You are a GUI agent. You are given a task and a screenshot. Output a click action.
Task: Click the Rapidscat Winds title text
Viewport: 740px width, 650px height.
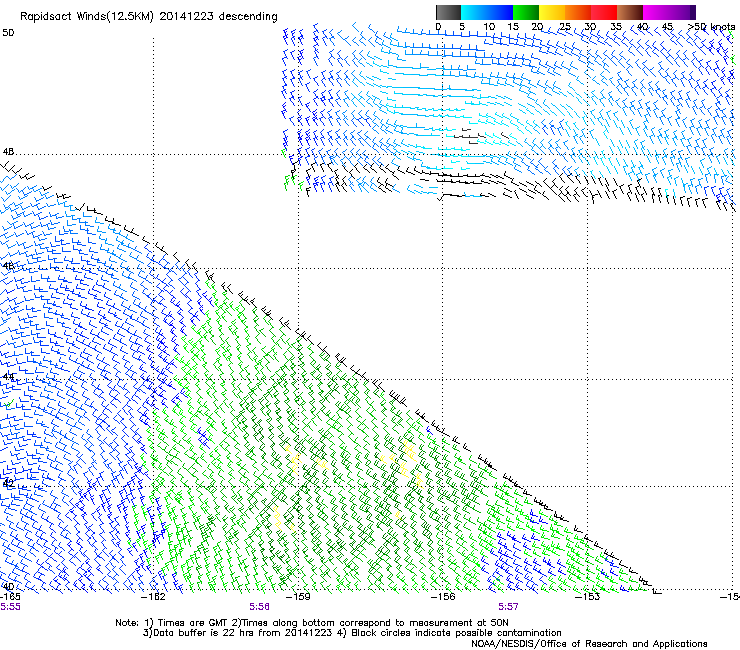coord(149,16)
